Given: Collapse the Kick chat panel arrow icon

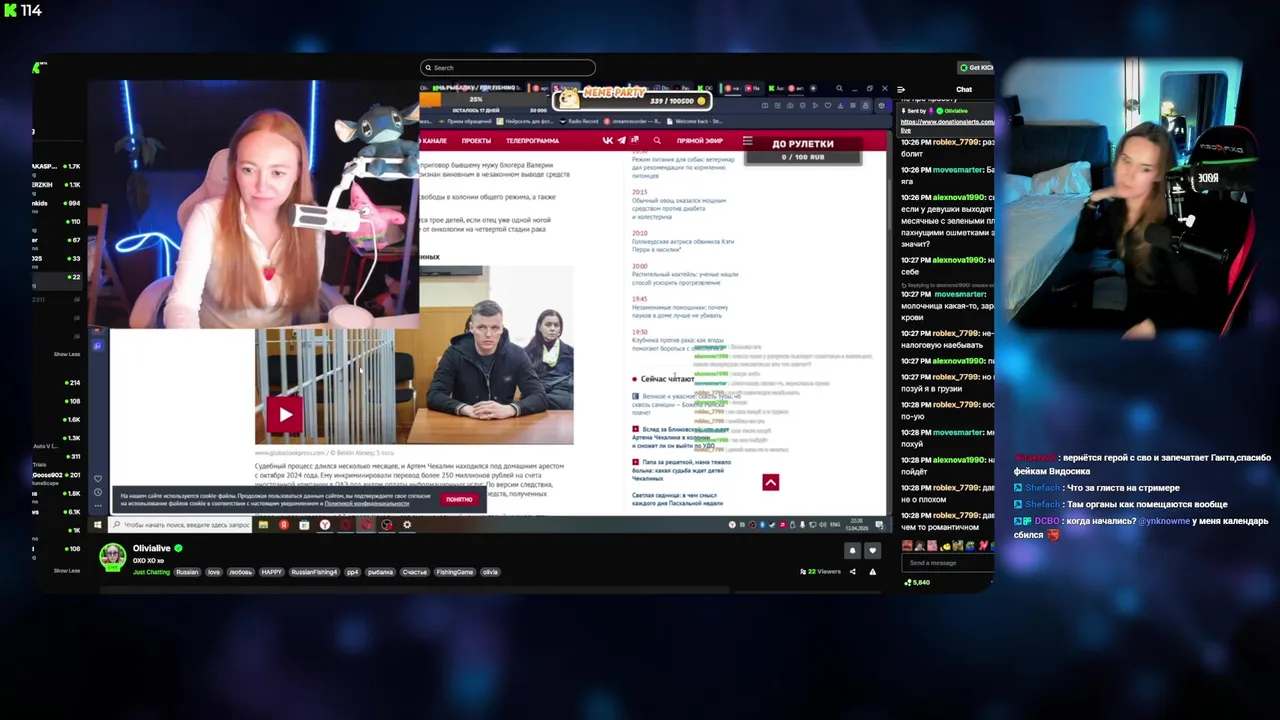Looking at the screenshot, I should click(x=901, y=89).
